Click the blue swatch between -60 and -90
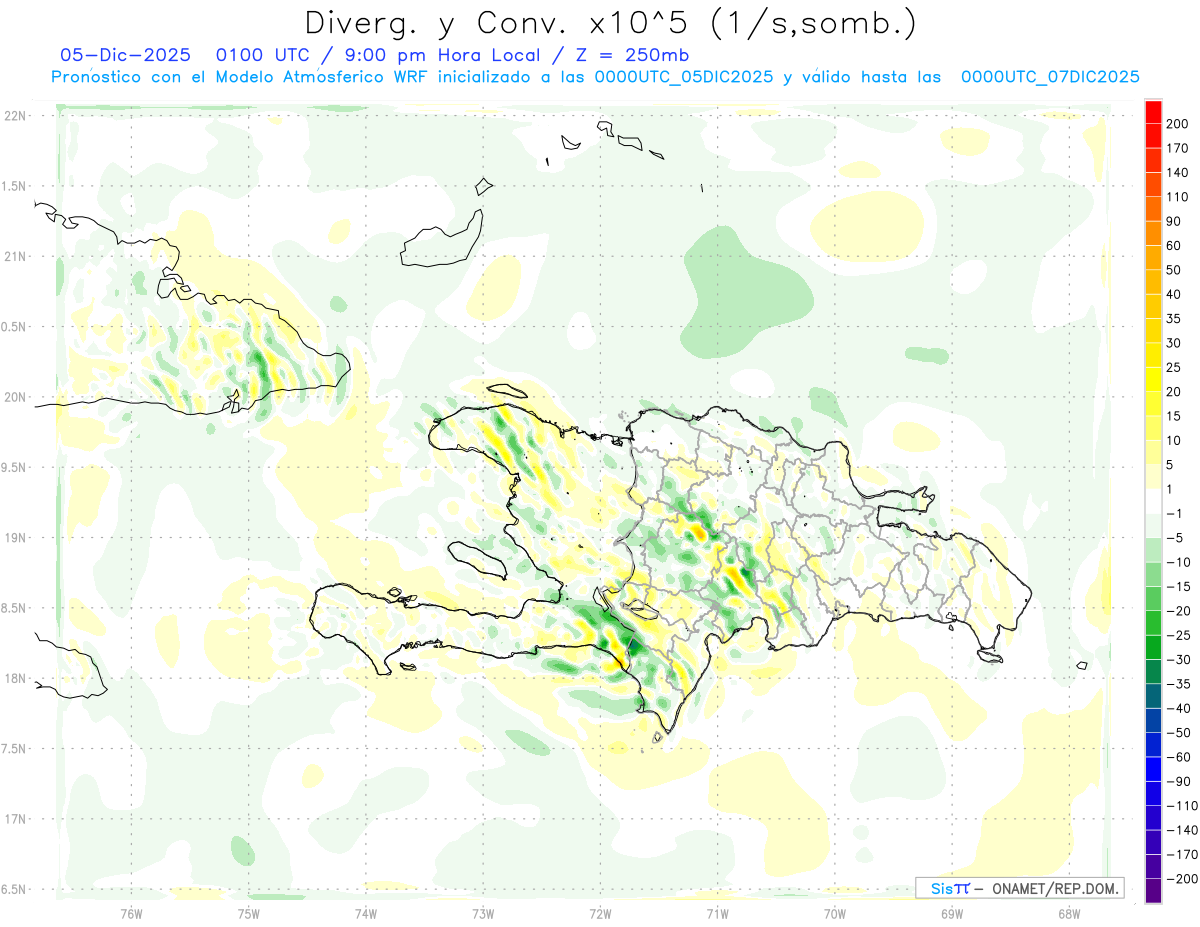This screenshot has height=927, width=1200. pos(1153,770)
